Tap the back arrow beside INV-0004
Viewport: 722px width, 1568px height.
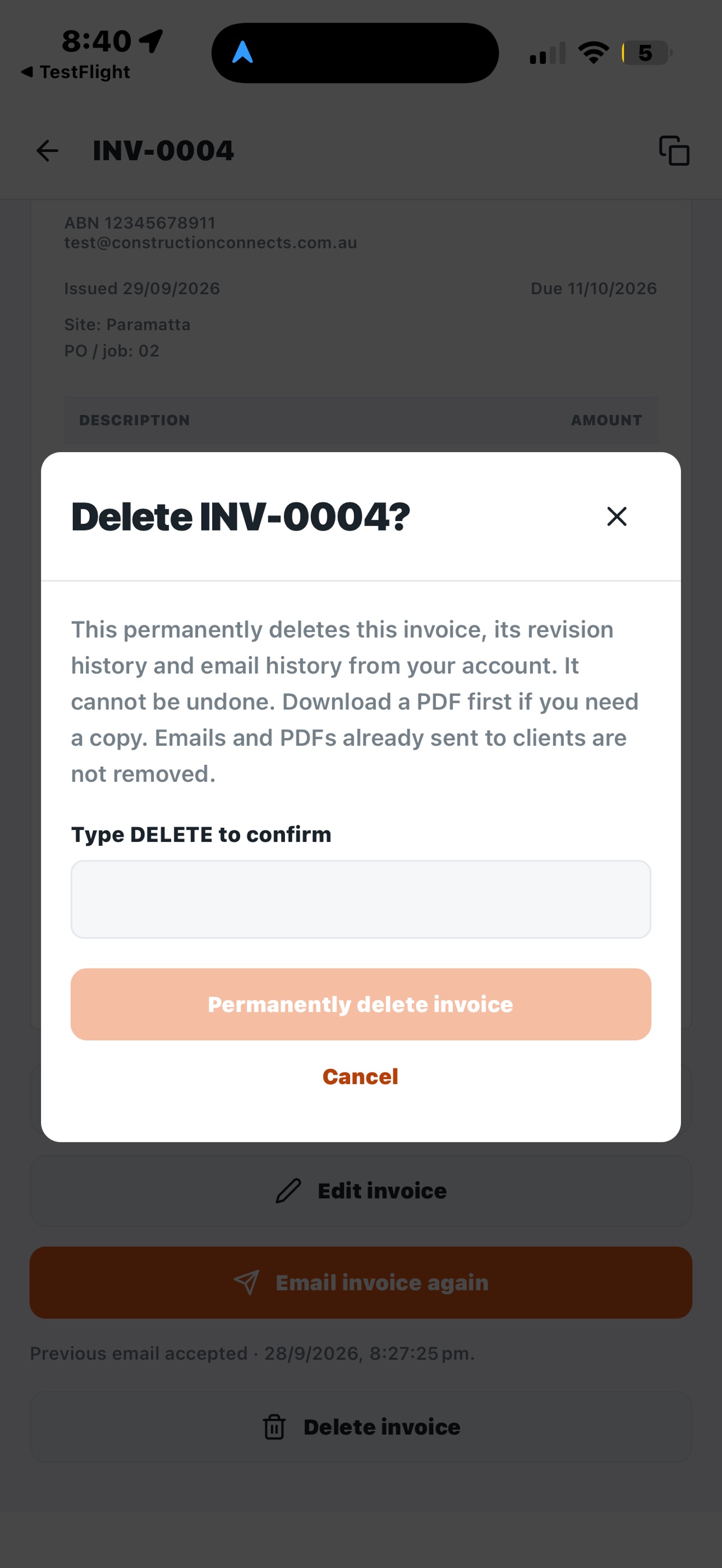(x=47, y=151)
